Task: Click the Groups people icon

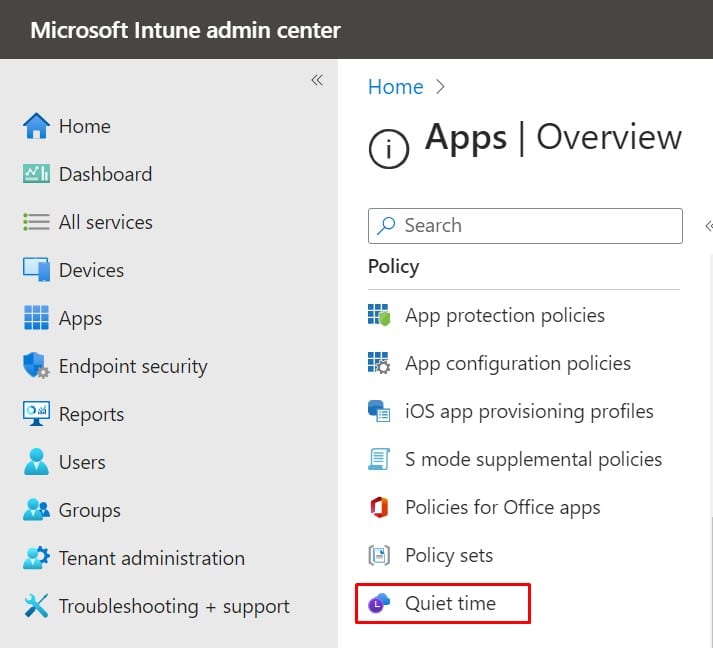Action: (36, 509)
